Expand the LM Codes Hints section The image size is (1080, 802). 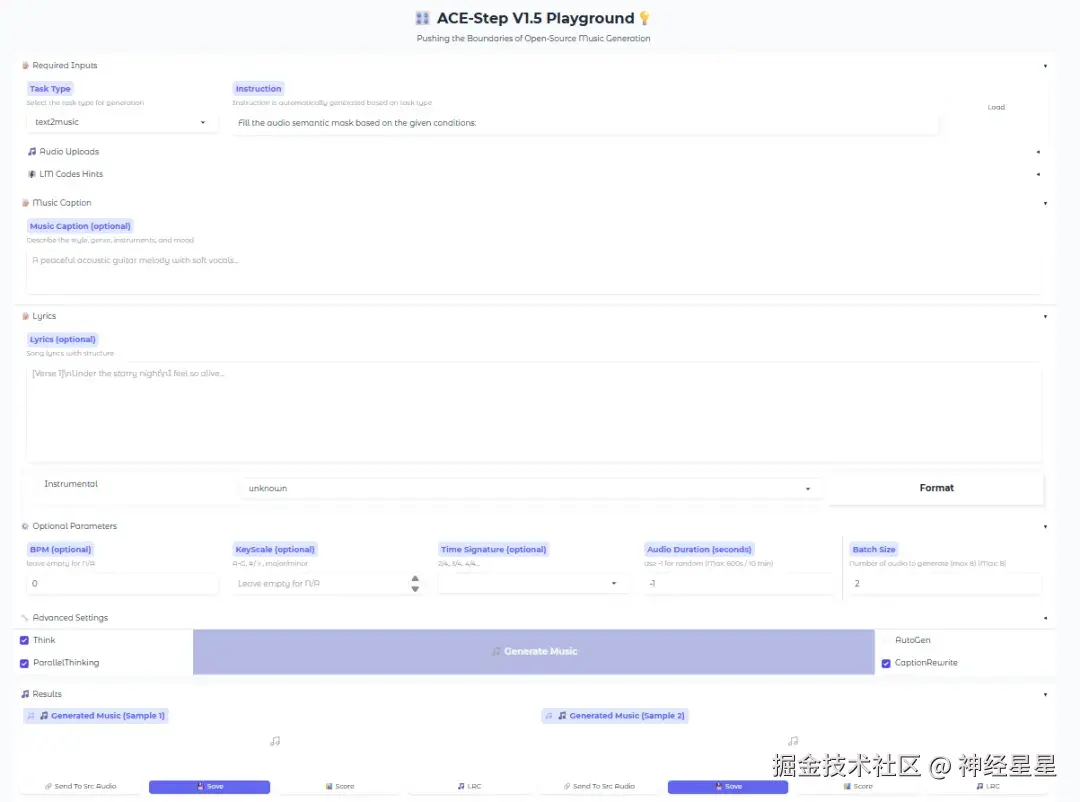pos(1039,174)
